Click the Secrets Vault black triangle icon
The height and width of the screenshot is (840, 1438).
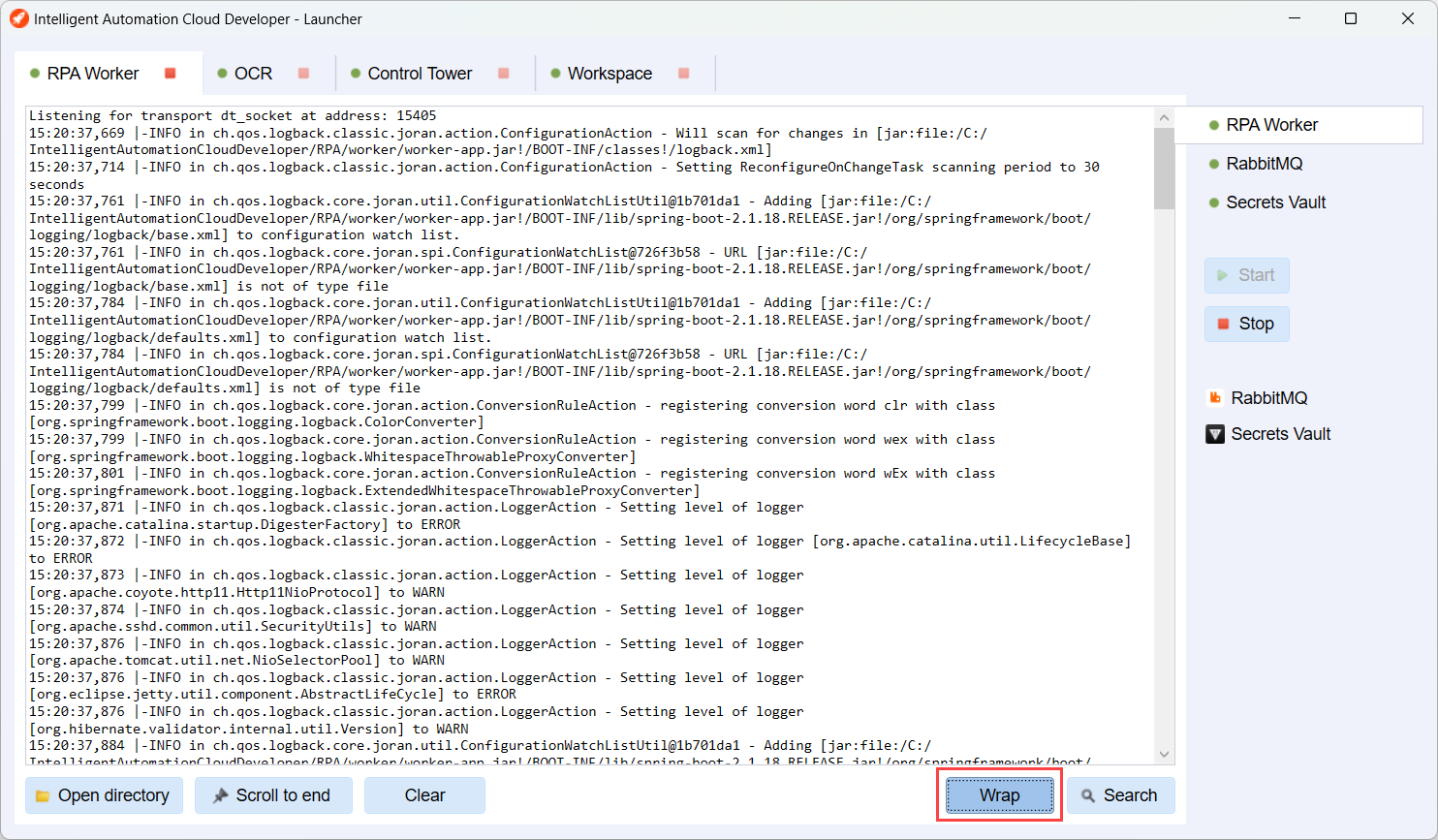point(1215,434)
